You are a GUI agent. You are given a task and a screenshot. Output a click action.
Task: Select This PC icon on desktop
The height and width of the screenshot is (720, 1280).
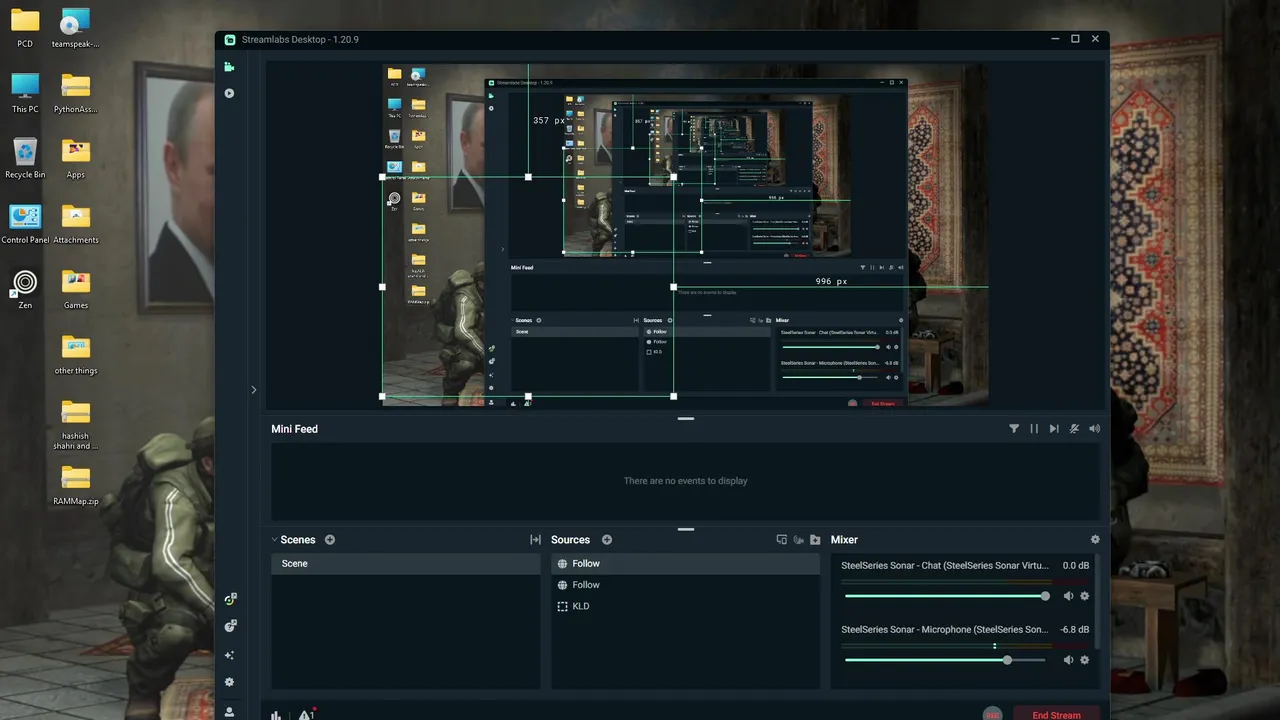pos(25,93)
